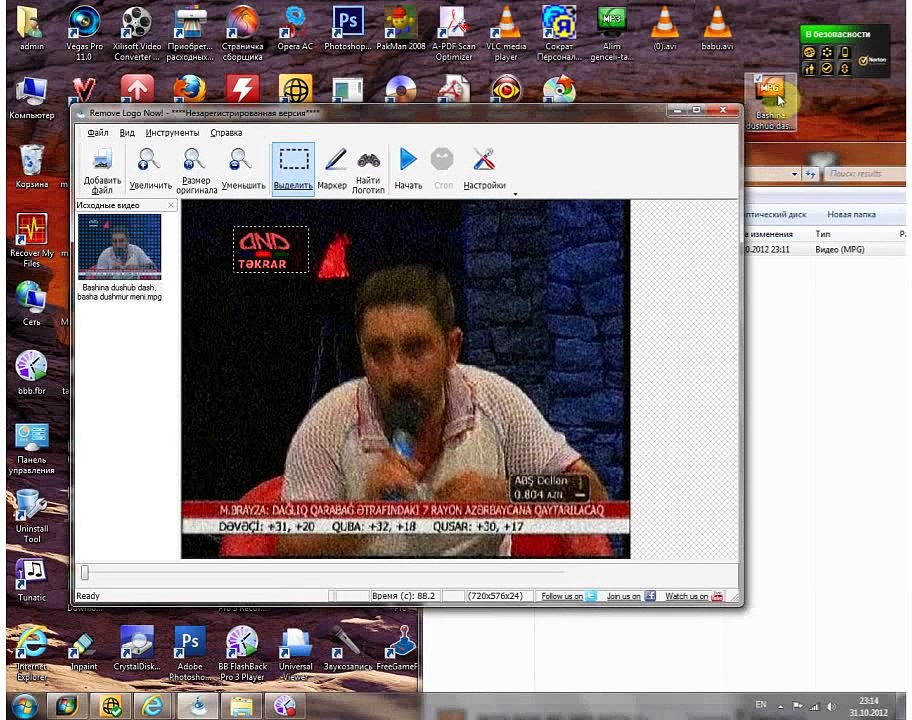Open the Вид menu
The image size is (912, 720).
(127, 133)
